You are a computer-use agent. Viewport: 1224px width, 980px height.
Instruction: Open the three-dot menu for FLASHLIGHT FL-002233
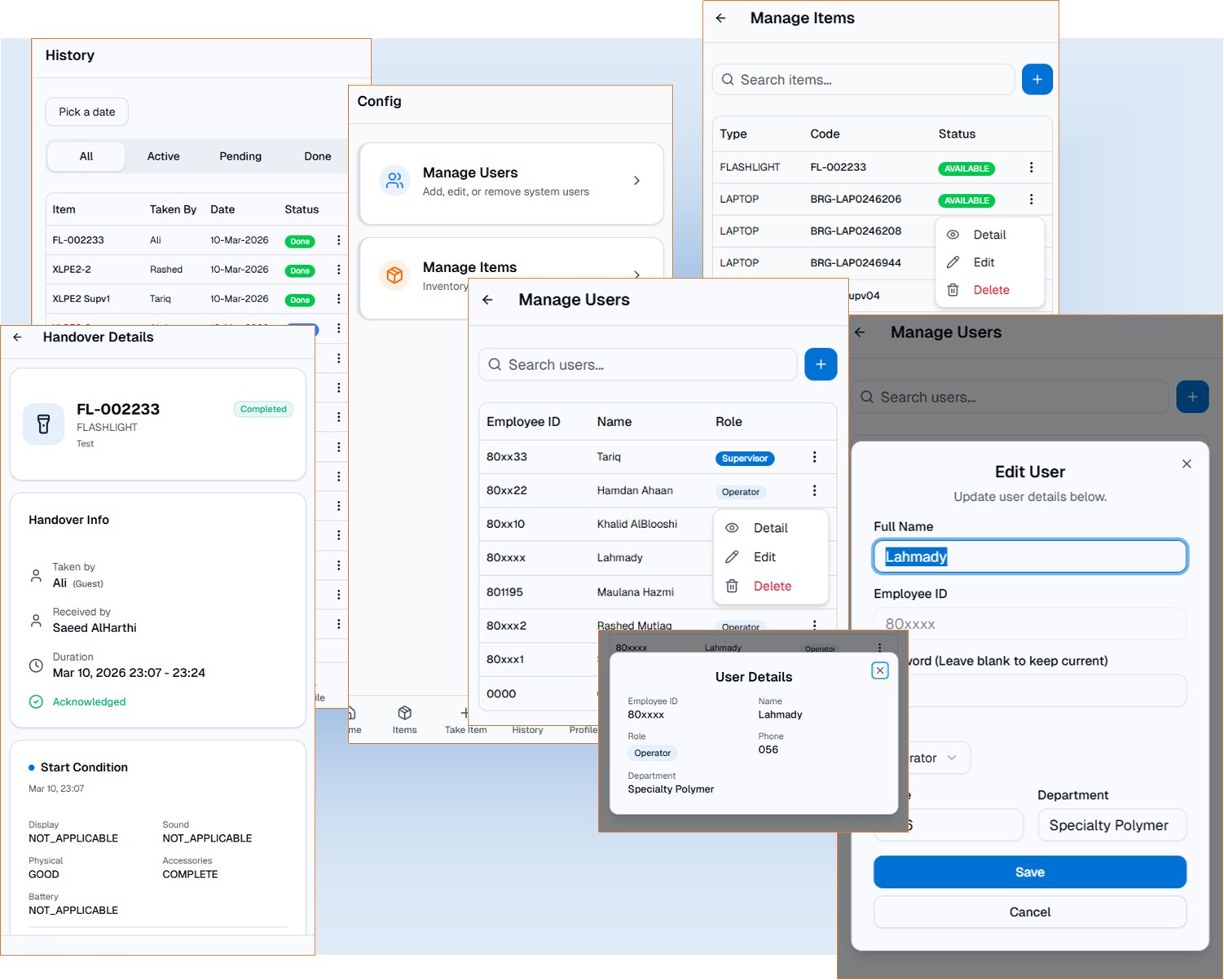(x=1031, y=168)
